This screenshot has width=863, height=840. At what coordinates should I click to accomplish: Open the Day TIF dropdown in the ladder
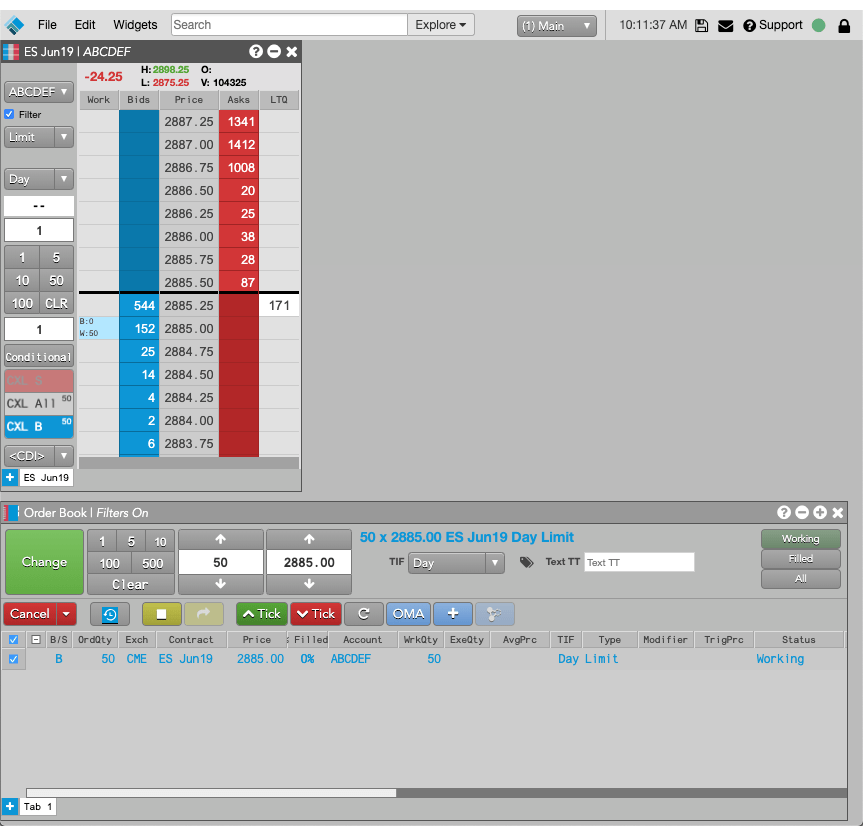tap(64, 179)
